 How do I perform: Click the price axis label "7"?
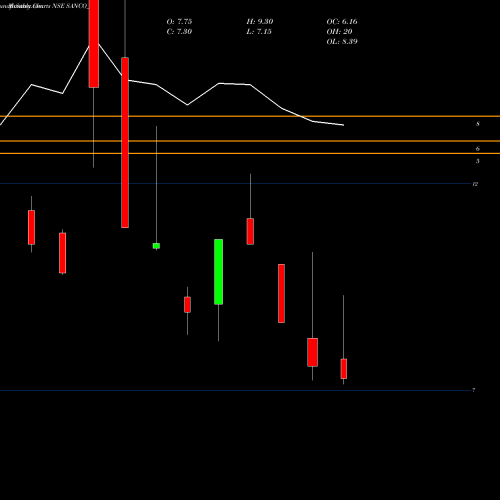click(x=473, y=390)
